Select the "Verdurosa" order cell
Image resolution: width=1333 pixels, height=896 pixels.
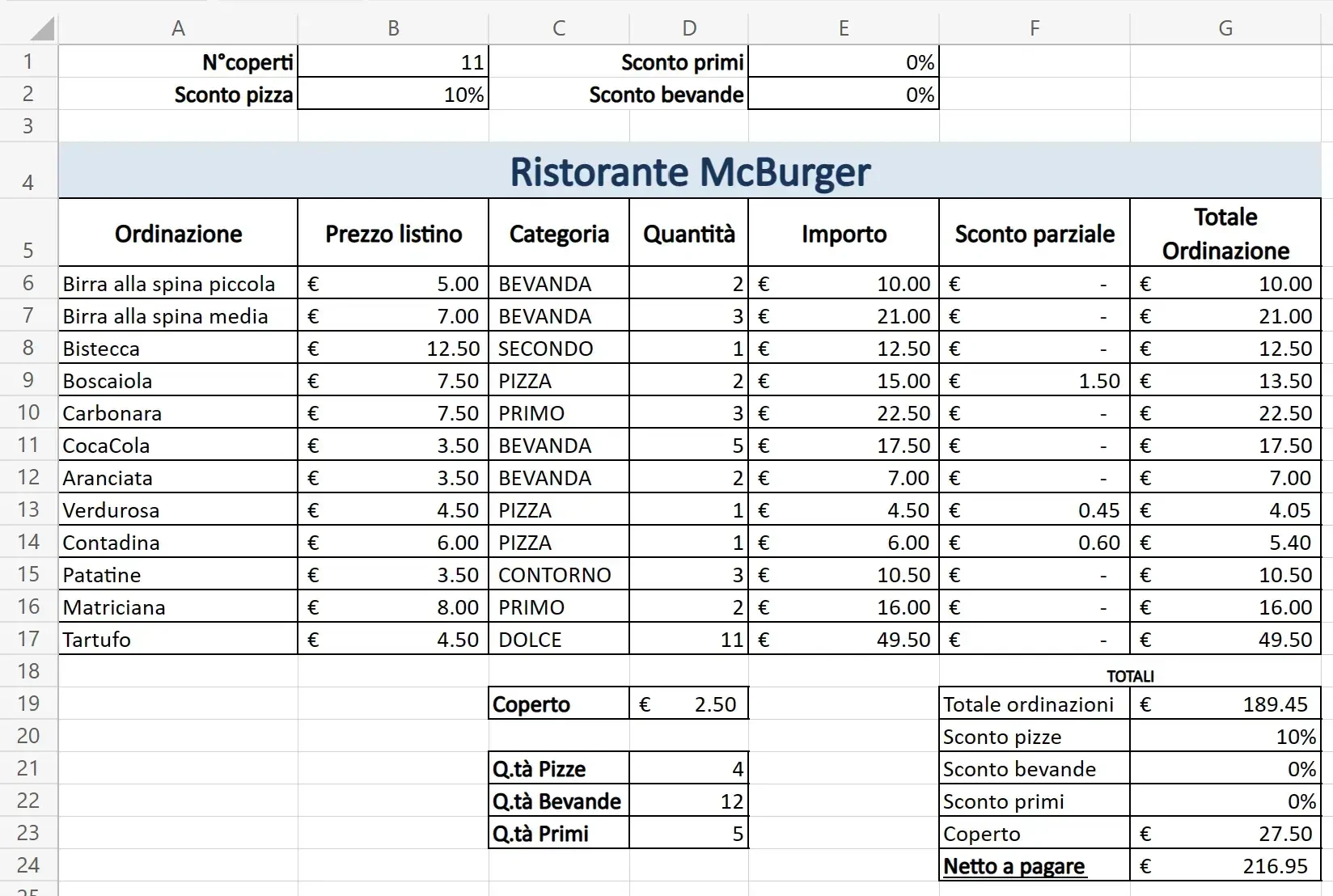pos(178,509)
